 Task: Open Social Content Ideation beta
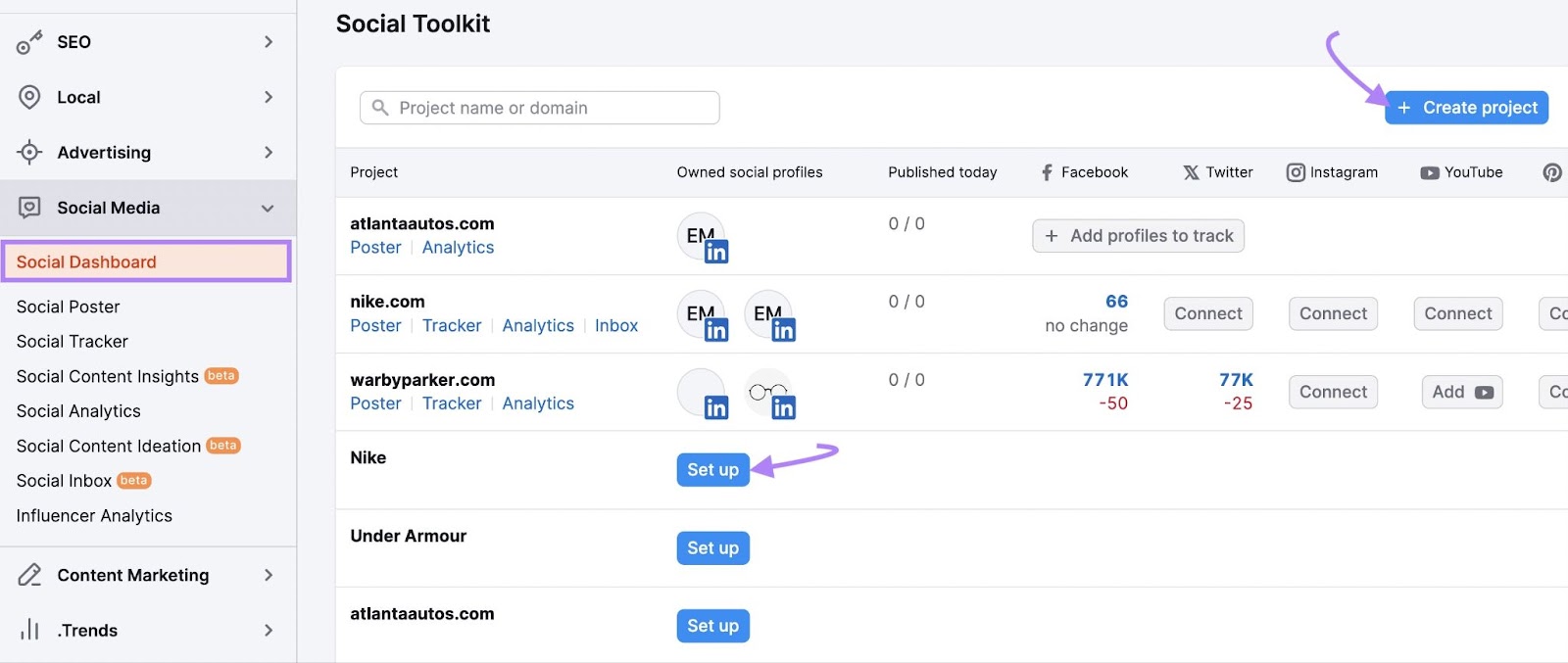(128, 446)
